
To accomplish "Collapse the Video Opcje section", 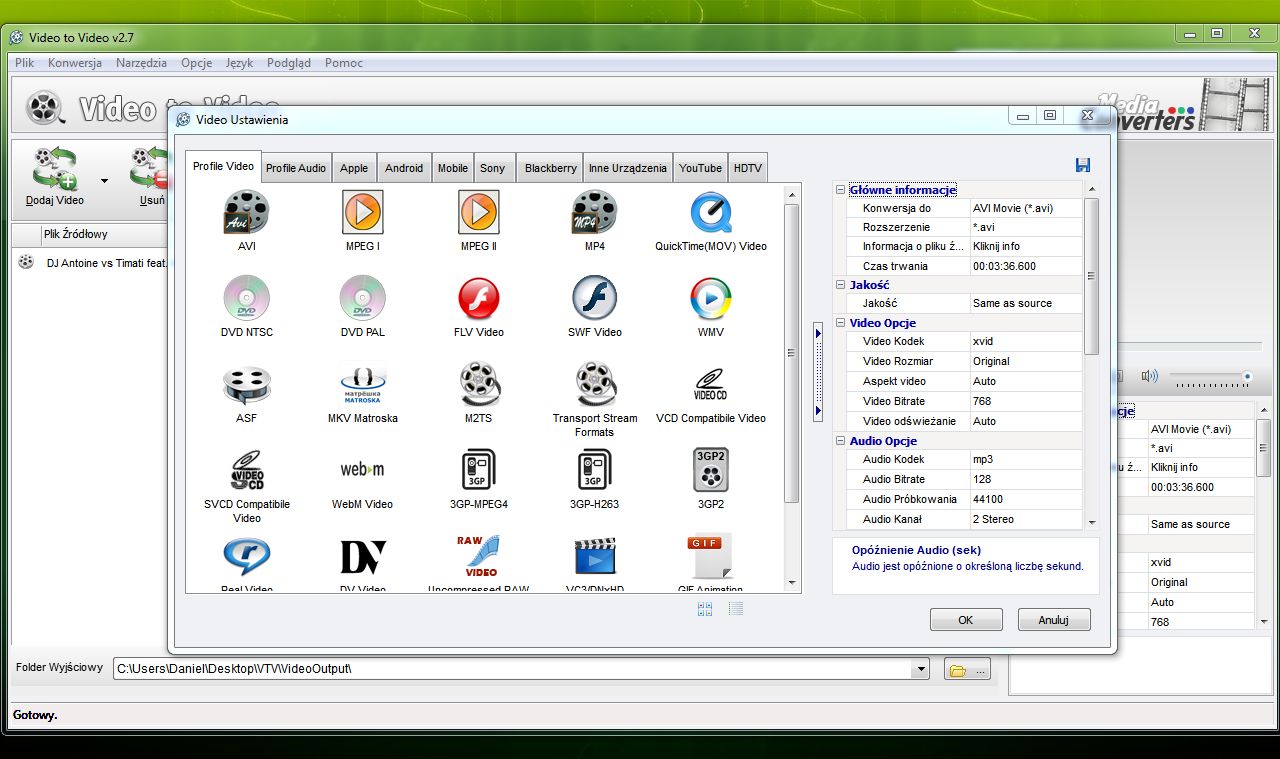I will tap(840, 323).
